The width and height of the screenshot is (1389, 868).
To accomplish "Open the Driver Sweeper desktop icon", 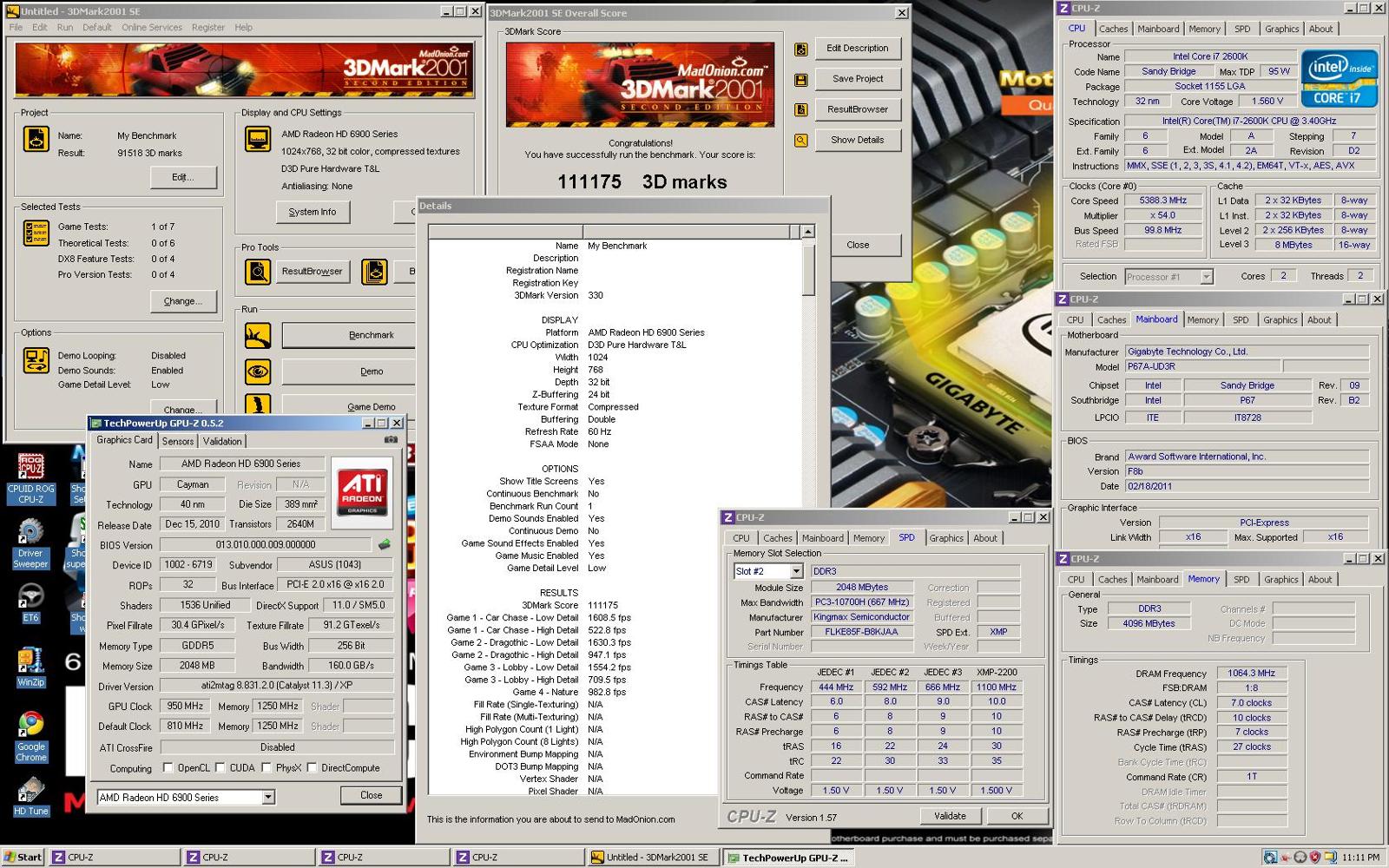I will [31, 543].
